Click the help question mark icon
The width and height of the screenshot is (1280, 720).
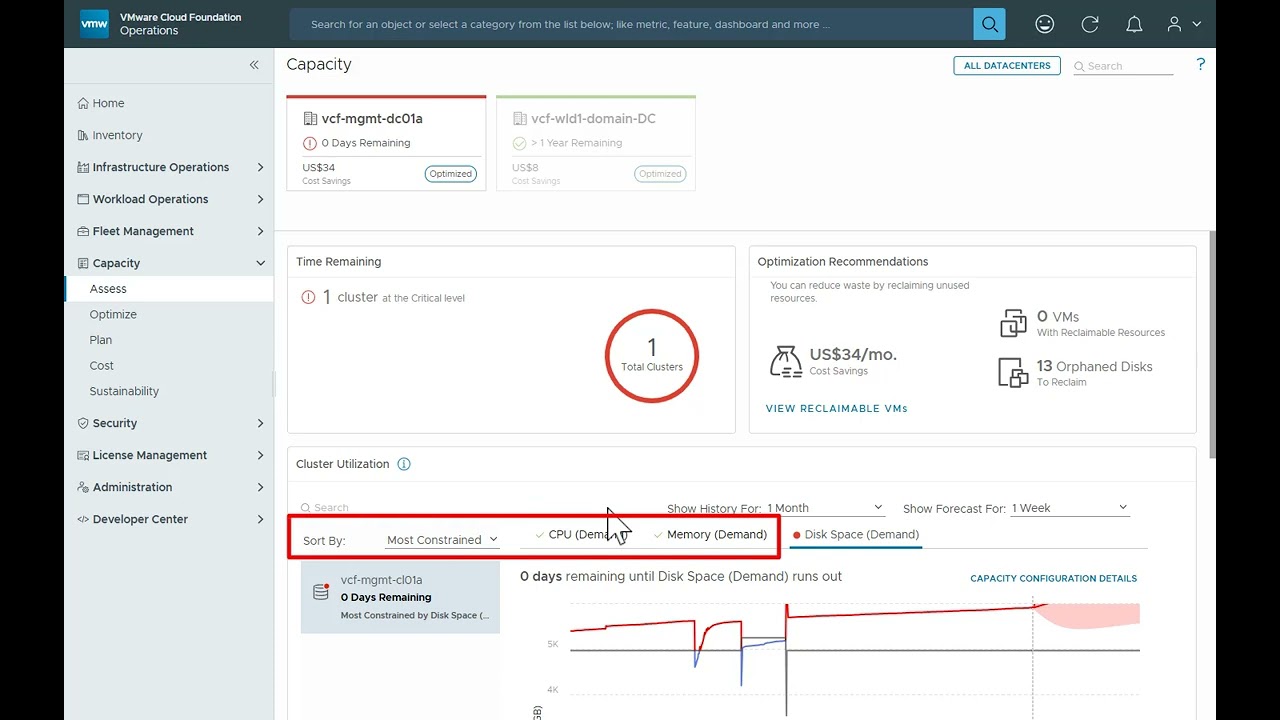pyautogui.click(x=1200, y=65)
